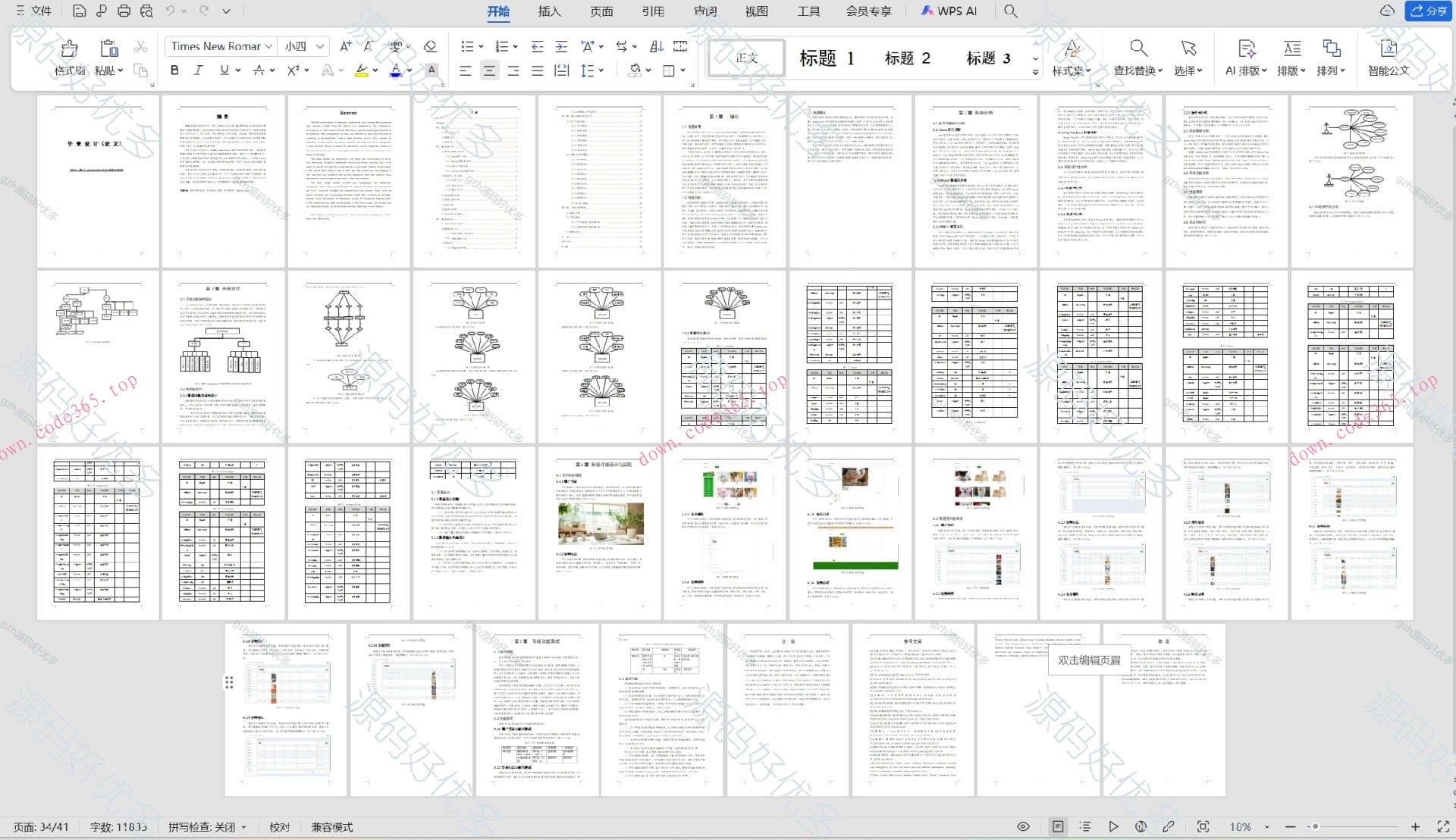The width and height of the screenshot is (1456, 840).
Task: Expand the styles gallery arrow
Action: click(x=1035, y=73)
